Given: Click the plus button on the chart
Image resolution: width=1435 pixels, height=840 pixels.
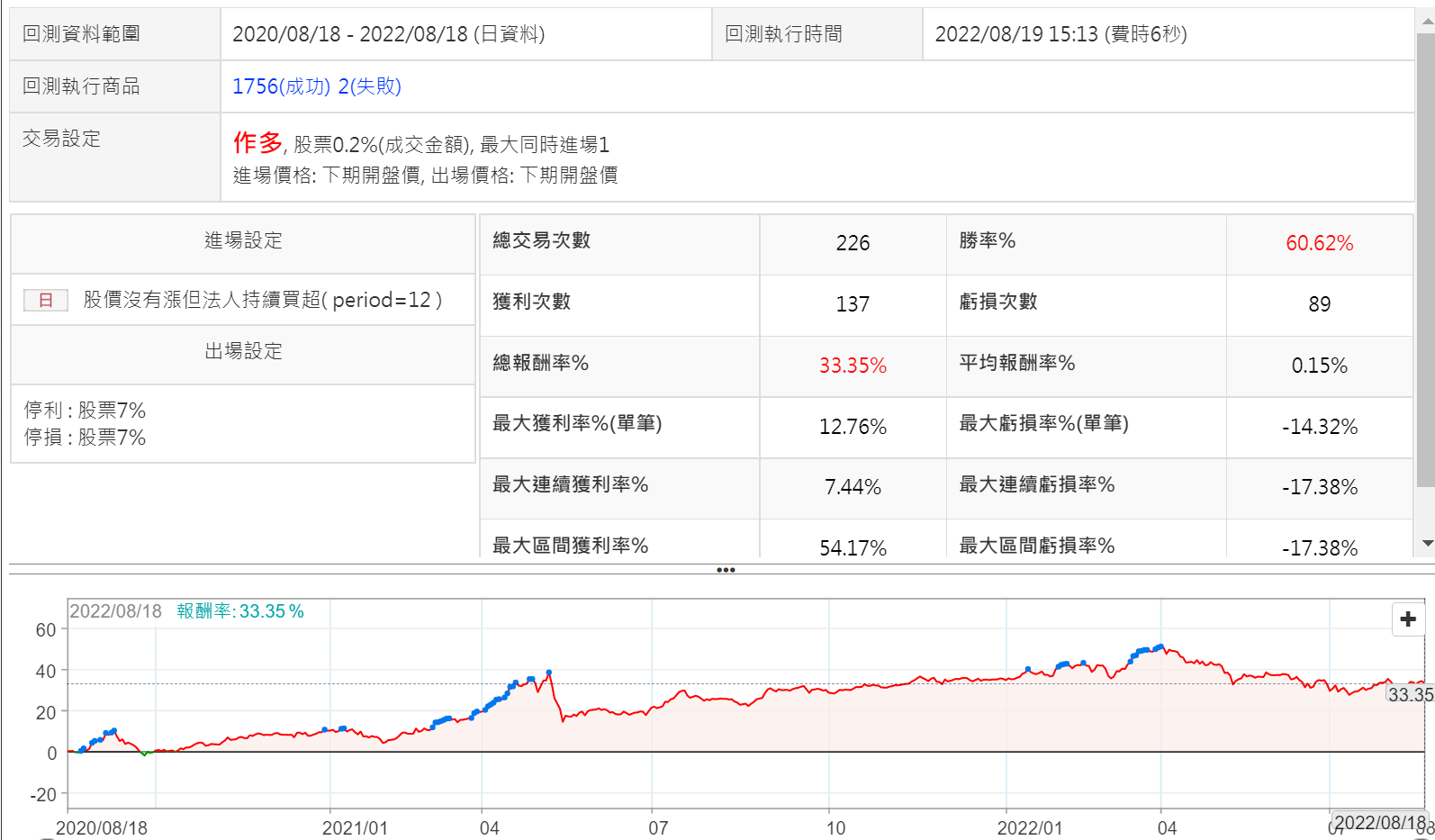Looking at the screenshot, I should (x=1408, y=619).
